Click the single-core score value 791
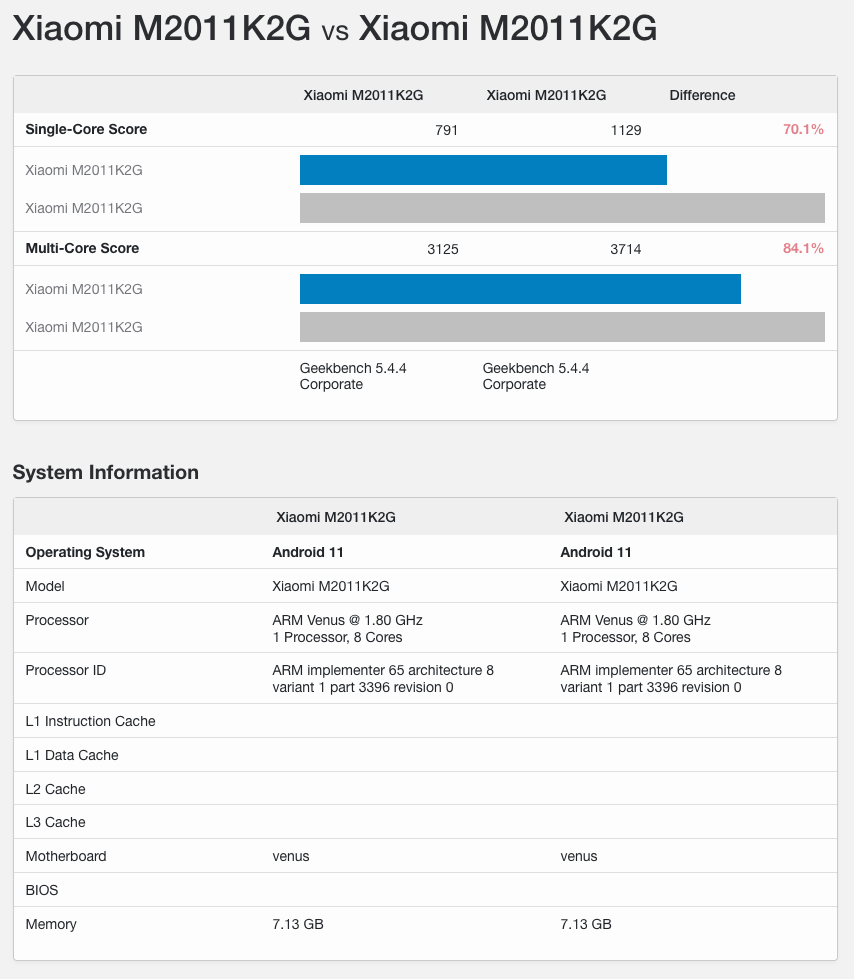Screen dimensions: 854x979 pyautogui.click(x=446, y=130)
